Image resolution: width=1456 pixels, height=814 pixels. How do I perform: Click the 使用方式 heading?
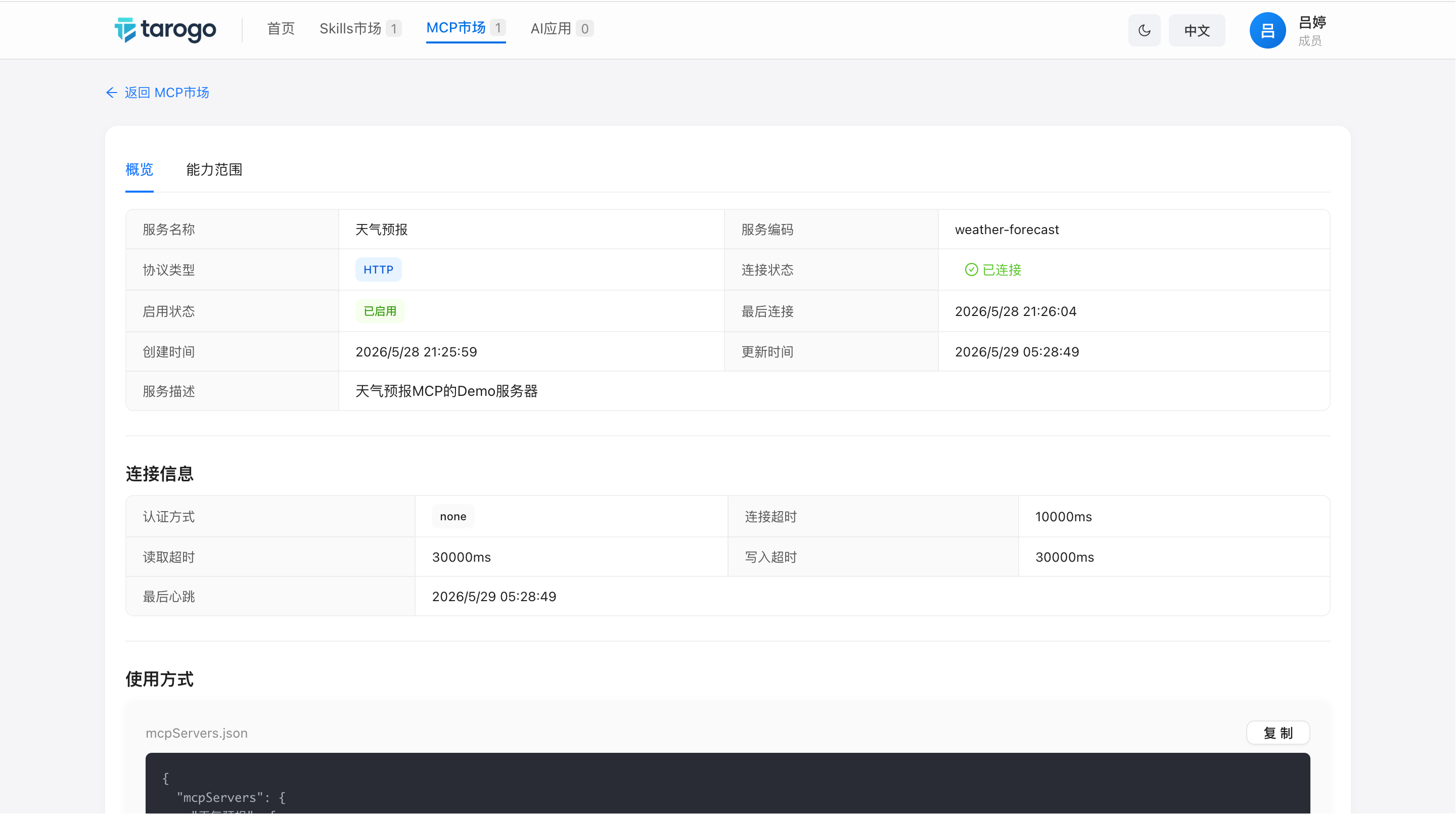point(159,680)
